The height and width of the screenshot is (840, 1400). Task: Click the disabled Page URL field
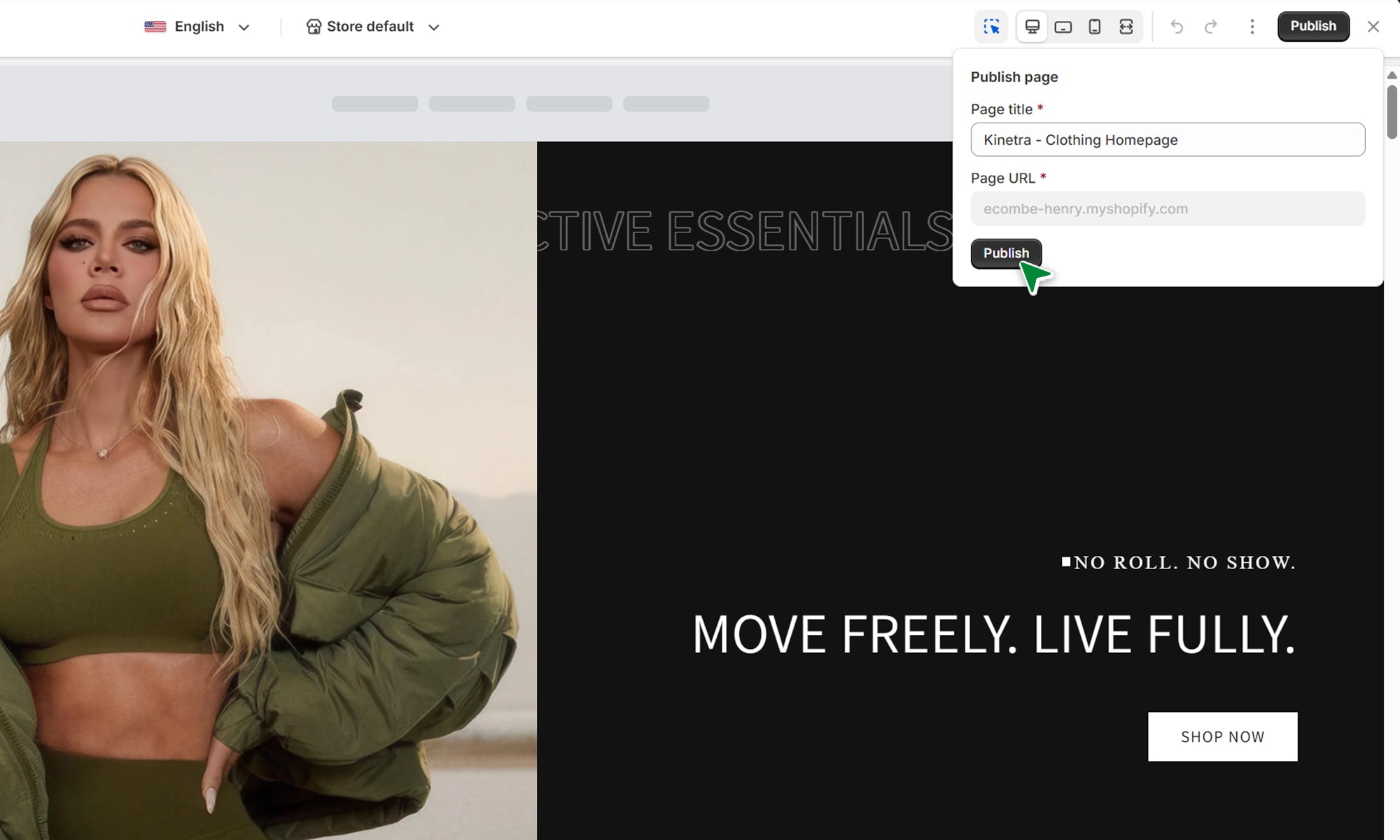(1168, 209)
